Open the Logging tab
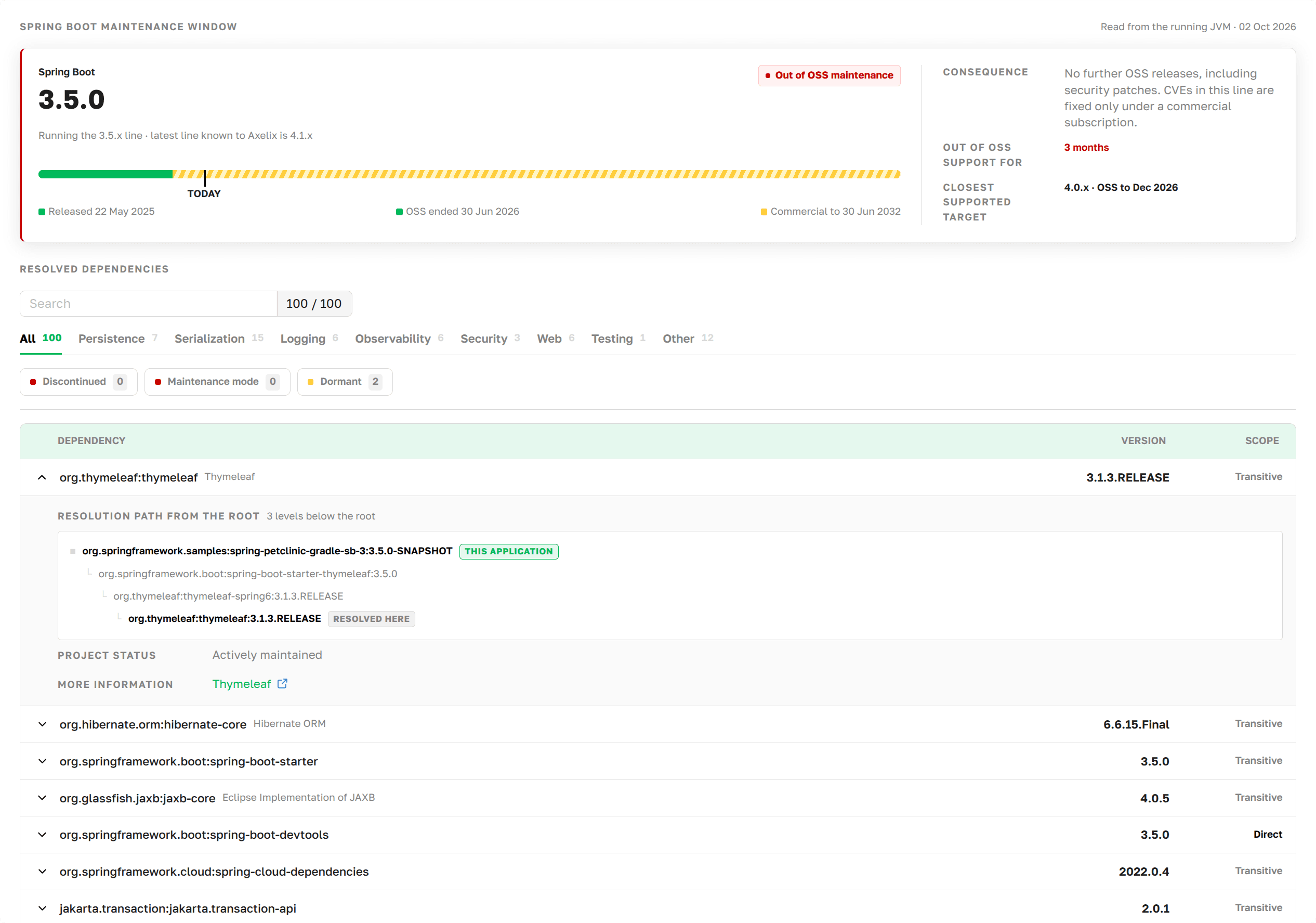 tap(310, 338)
